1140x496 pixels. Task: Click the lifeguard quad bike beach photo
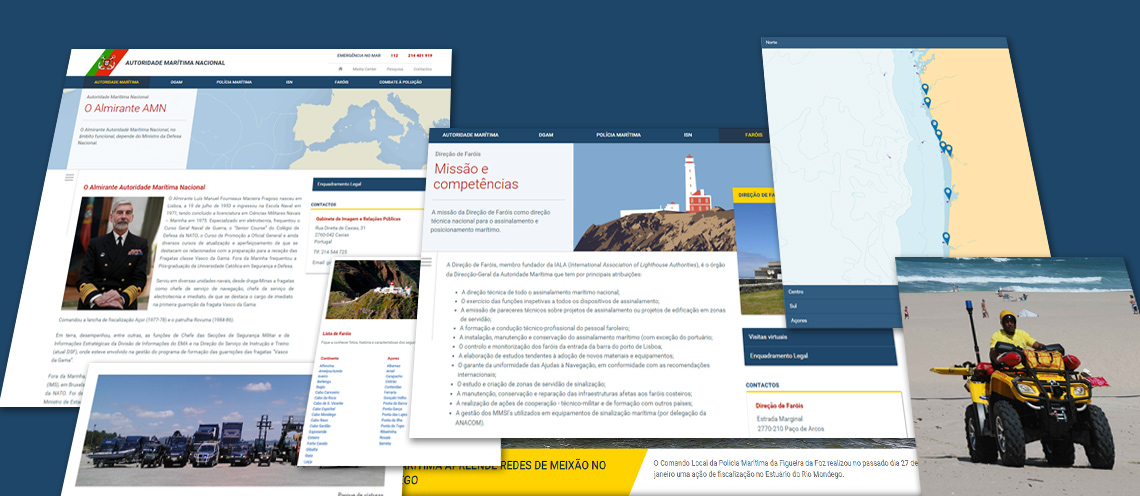pyautogui.click(x=1018, y=375)
